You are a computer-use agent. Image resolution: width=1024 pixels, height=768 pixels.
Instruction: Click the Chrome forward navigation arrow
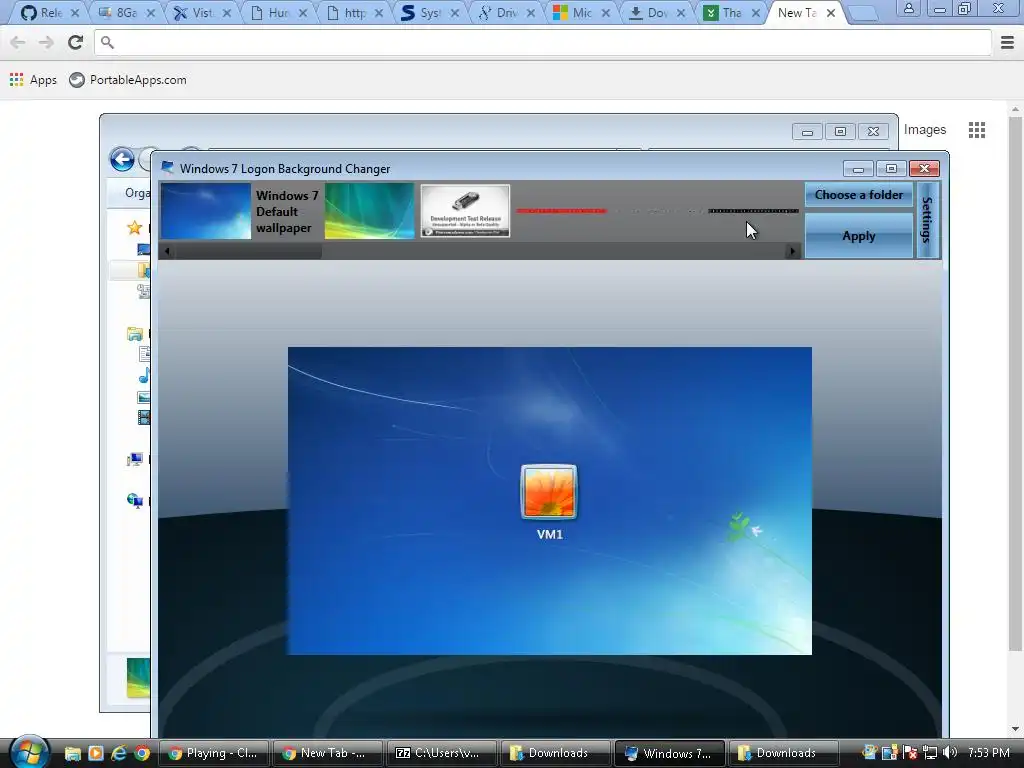(46, 42)
